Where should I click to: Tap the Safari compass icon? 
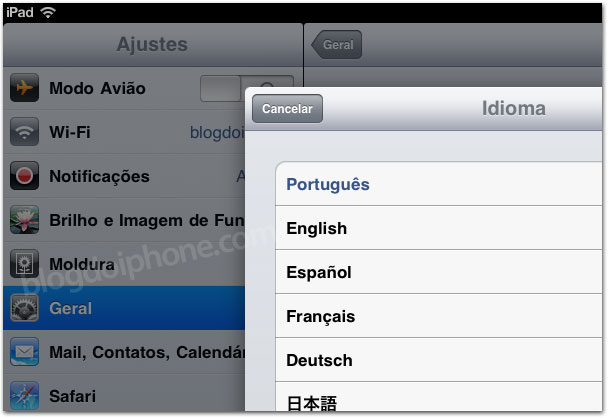[x=24, y=395]
